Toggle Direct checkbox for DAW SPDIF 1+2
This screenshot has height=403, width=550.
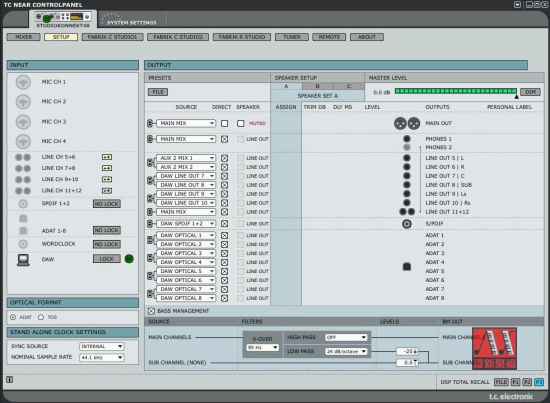[x=224, y=224]
